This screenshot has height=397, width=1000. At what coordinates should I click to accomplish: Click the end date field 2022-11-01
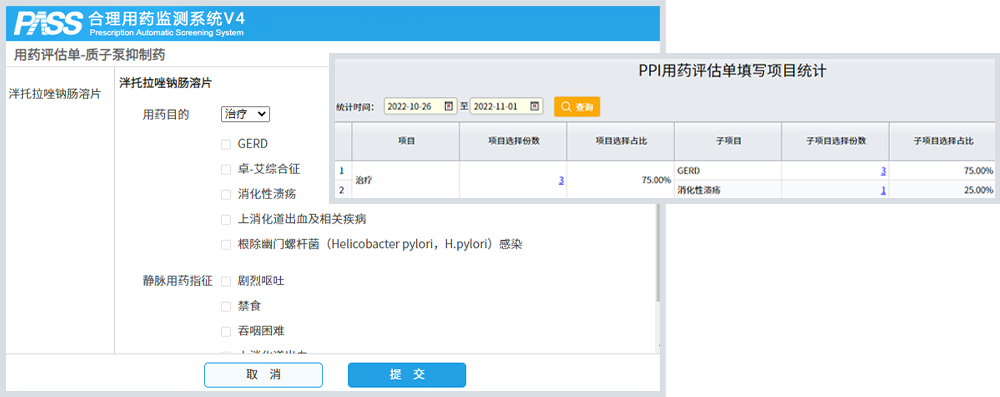point(506,106)
